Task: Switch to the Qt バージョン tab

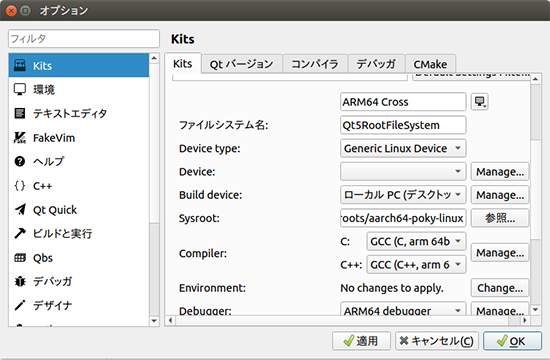Action: (x=241, y=64)
